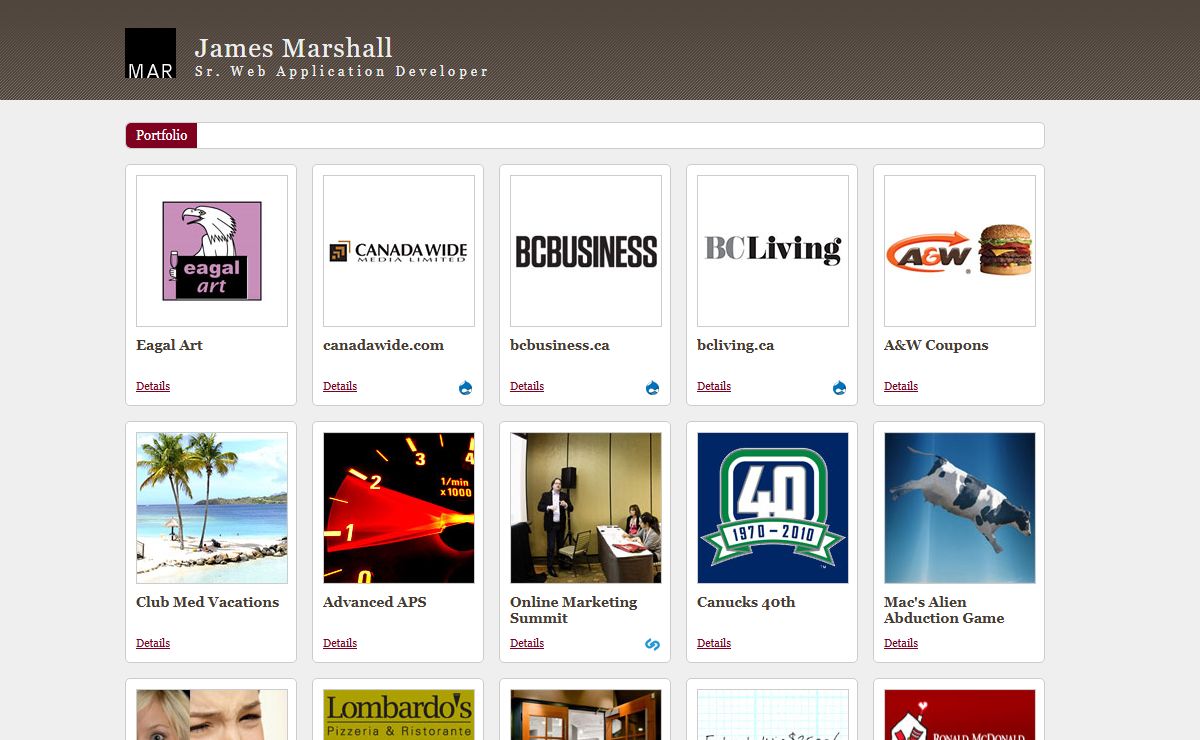Open Details for Online Marketing Summit

tap(527, 643)
